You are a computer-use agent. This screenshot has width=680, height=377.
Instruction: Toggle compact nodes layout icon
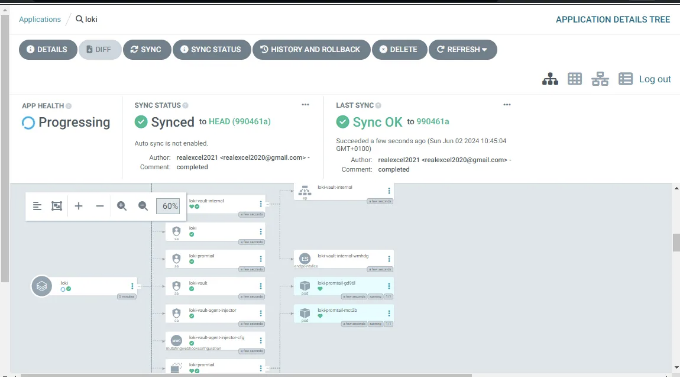(37, 206)
